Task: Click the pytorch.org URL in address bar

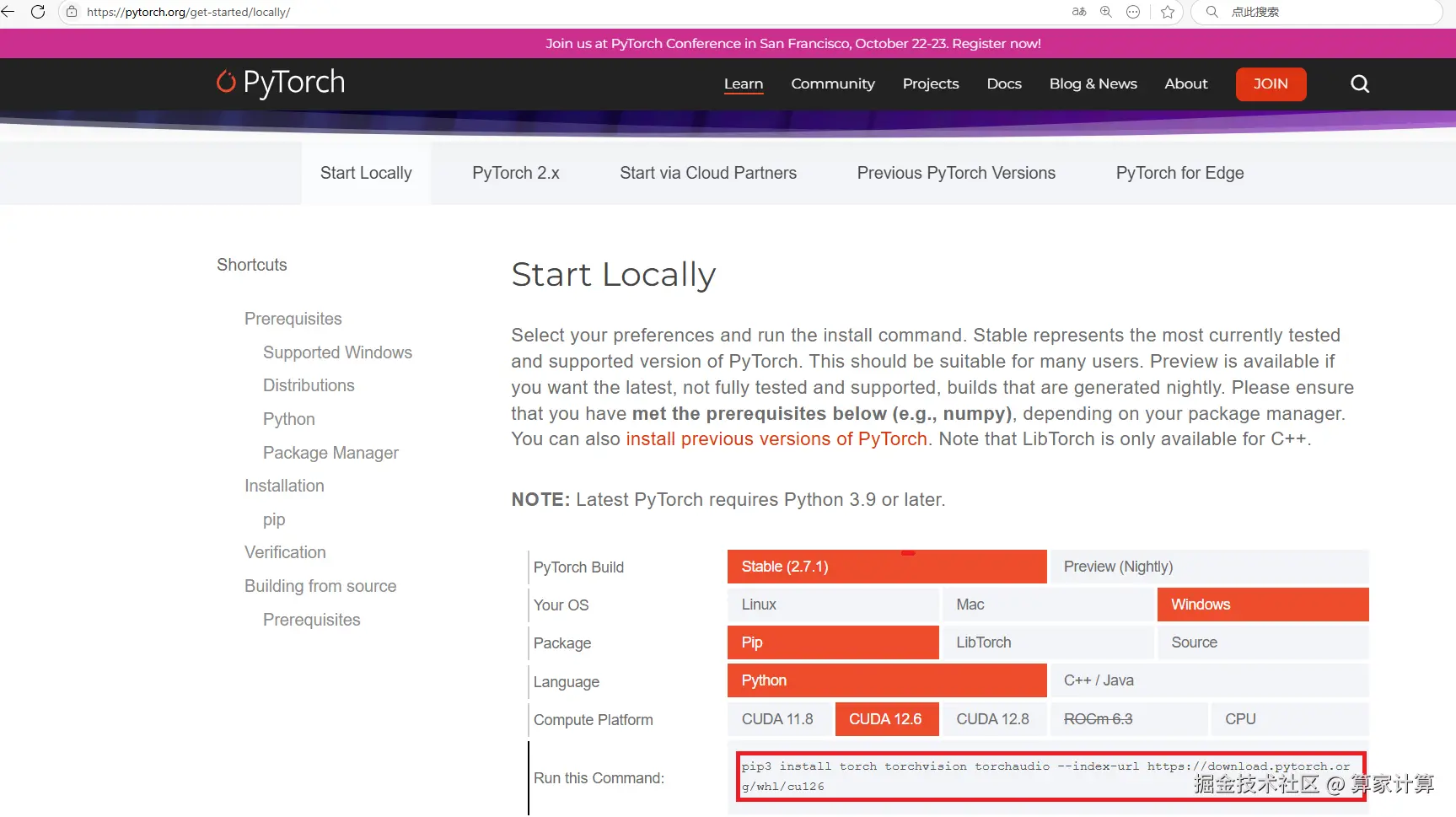Action: (188, 12)
